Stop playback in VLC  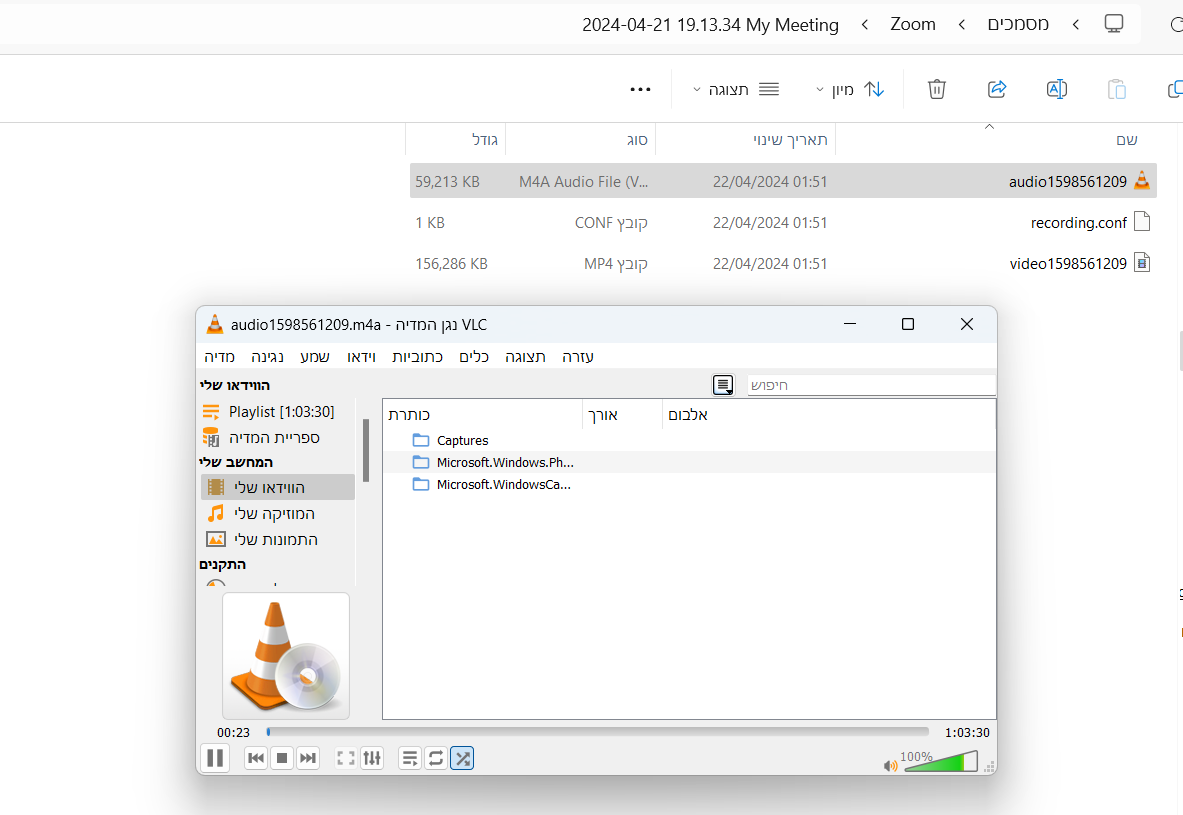click(x=282, y=758)
